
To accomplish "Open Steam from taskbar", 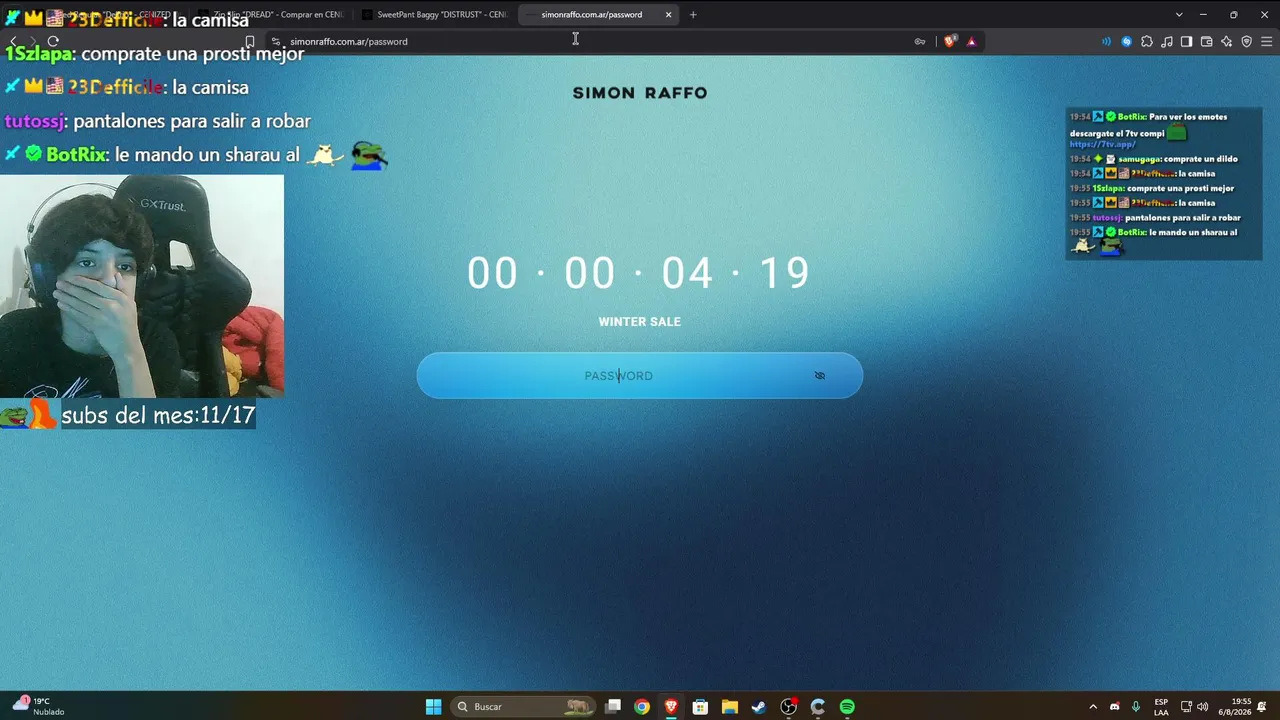I will pyautogui.click(x=759, y=707).
